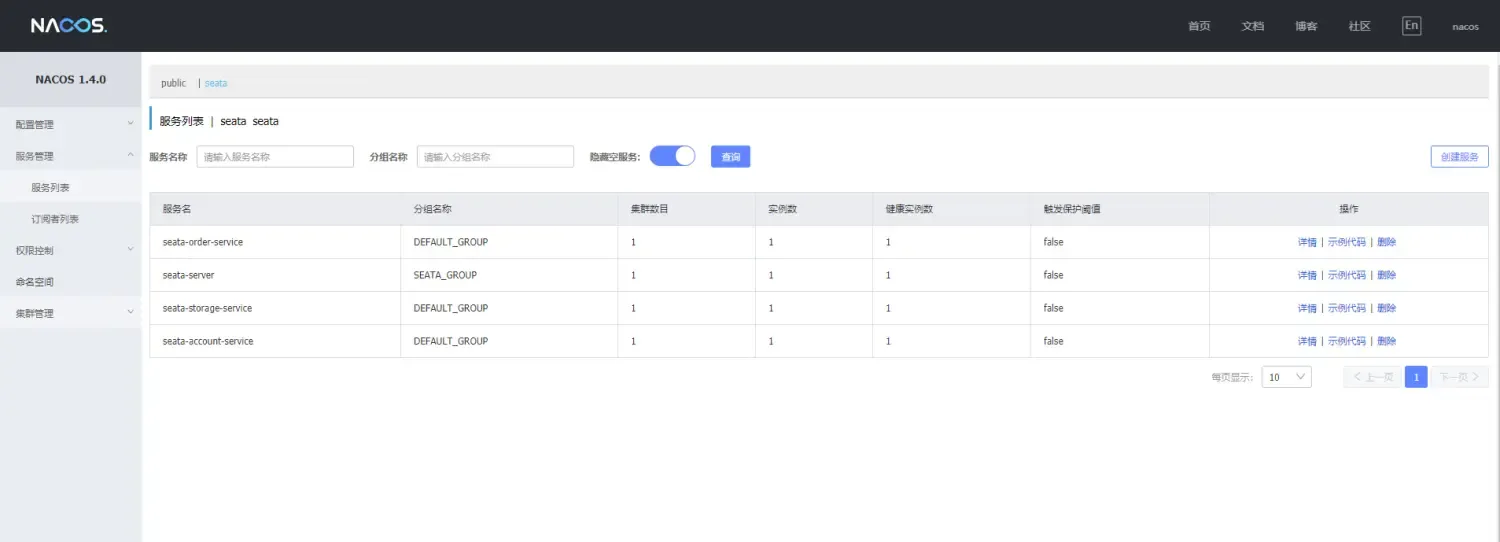Select 订阅者列表 in the sidebar
Screen dimensions: 1500x542
pyautogui.click(x=71, y=219)
